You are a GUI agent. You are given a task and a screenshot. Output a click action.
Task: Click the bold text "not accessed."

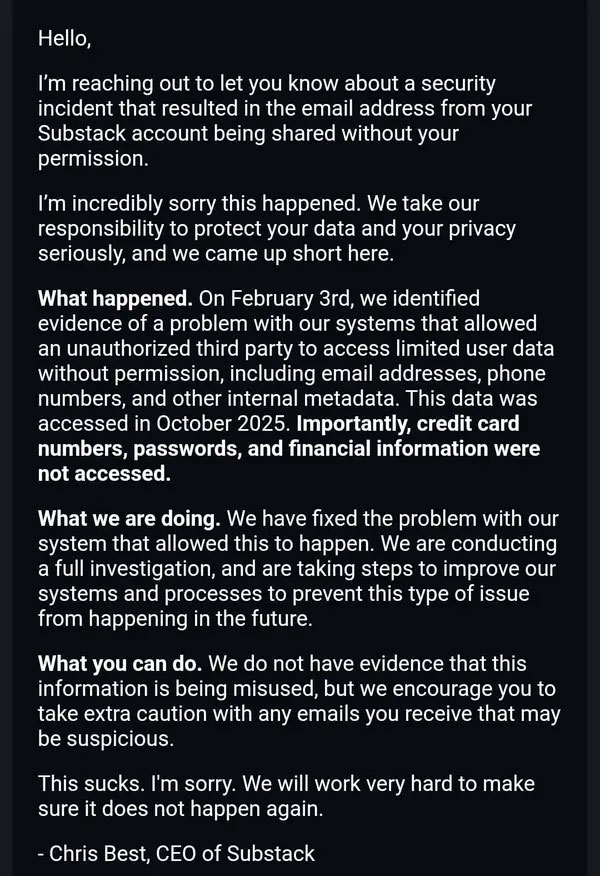(x=104, y=474)
